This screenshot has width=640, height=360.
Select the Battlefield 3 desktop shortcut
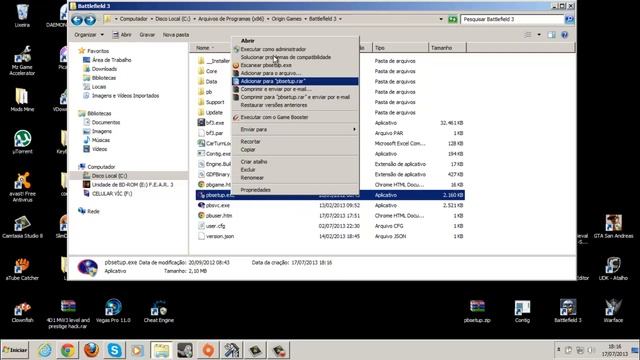(568, 311)
